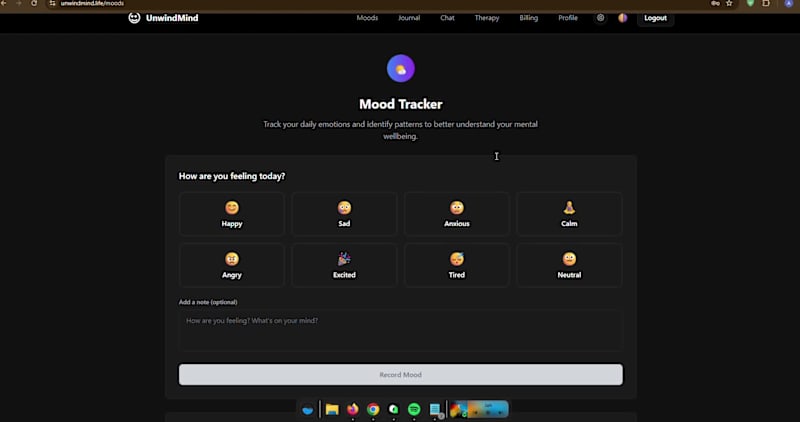Click the UnwindMind smiley logo

134,18
